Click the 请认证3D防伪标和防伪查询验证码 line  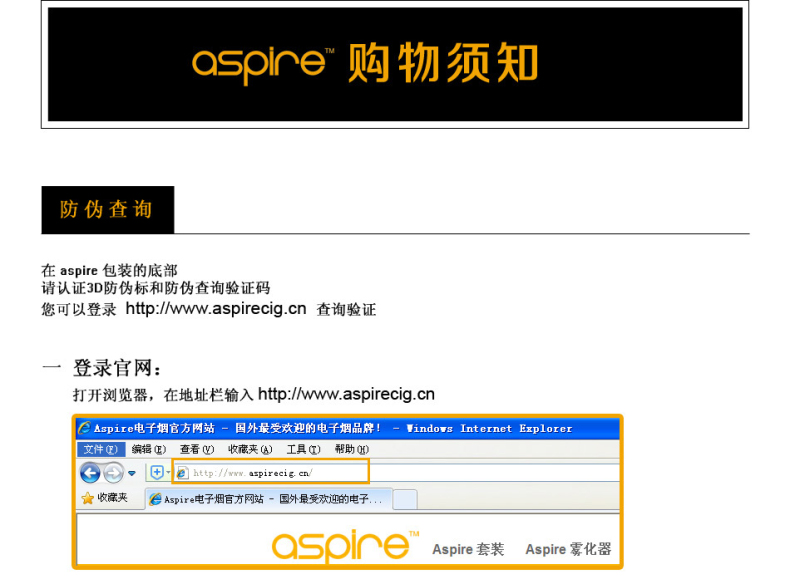click(156, 288)
